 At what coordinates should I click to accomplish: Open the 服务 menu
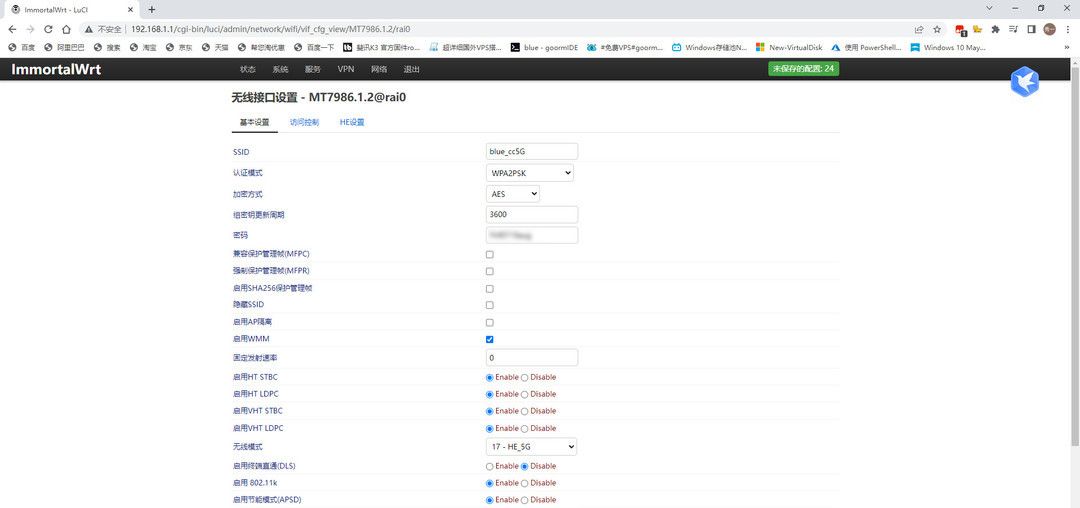click(x=313, y=69)
